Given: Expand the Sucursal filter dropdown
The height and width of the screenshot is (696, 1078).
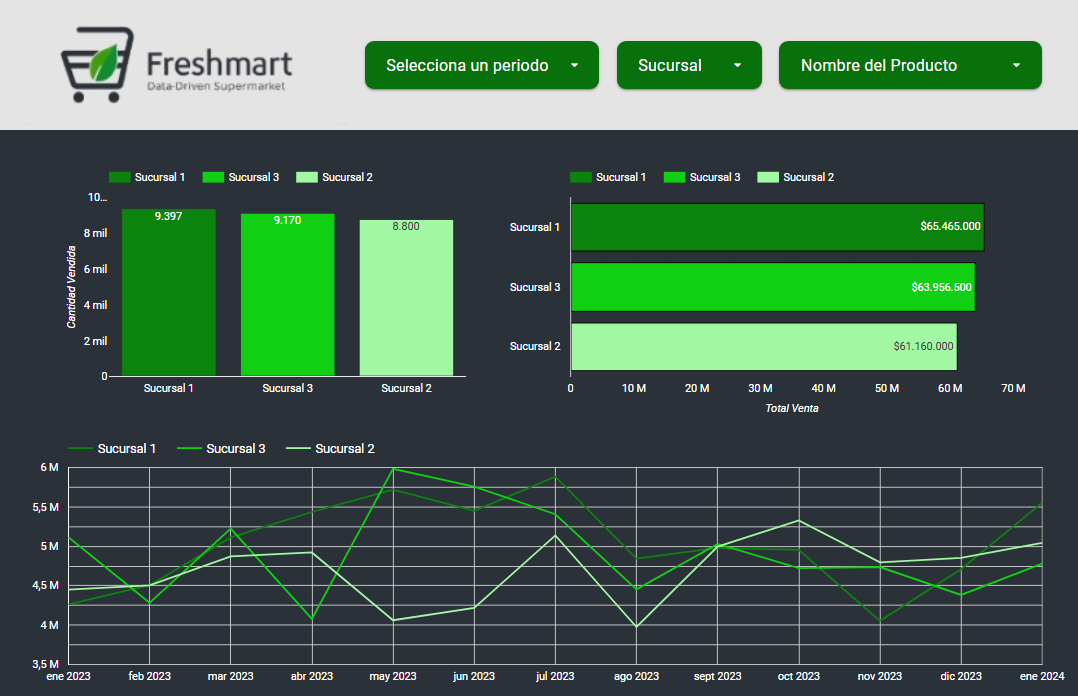Looking at the screenshot, I should click(689, 65).
